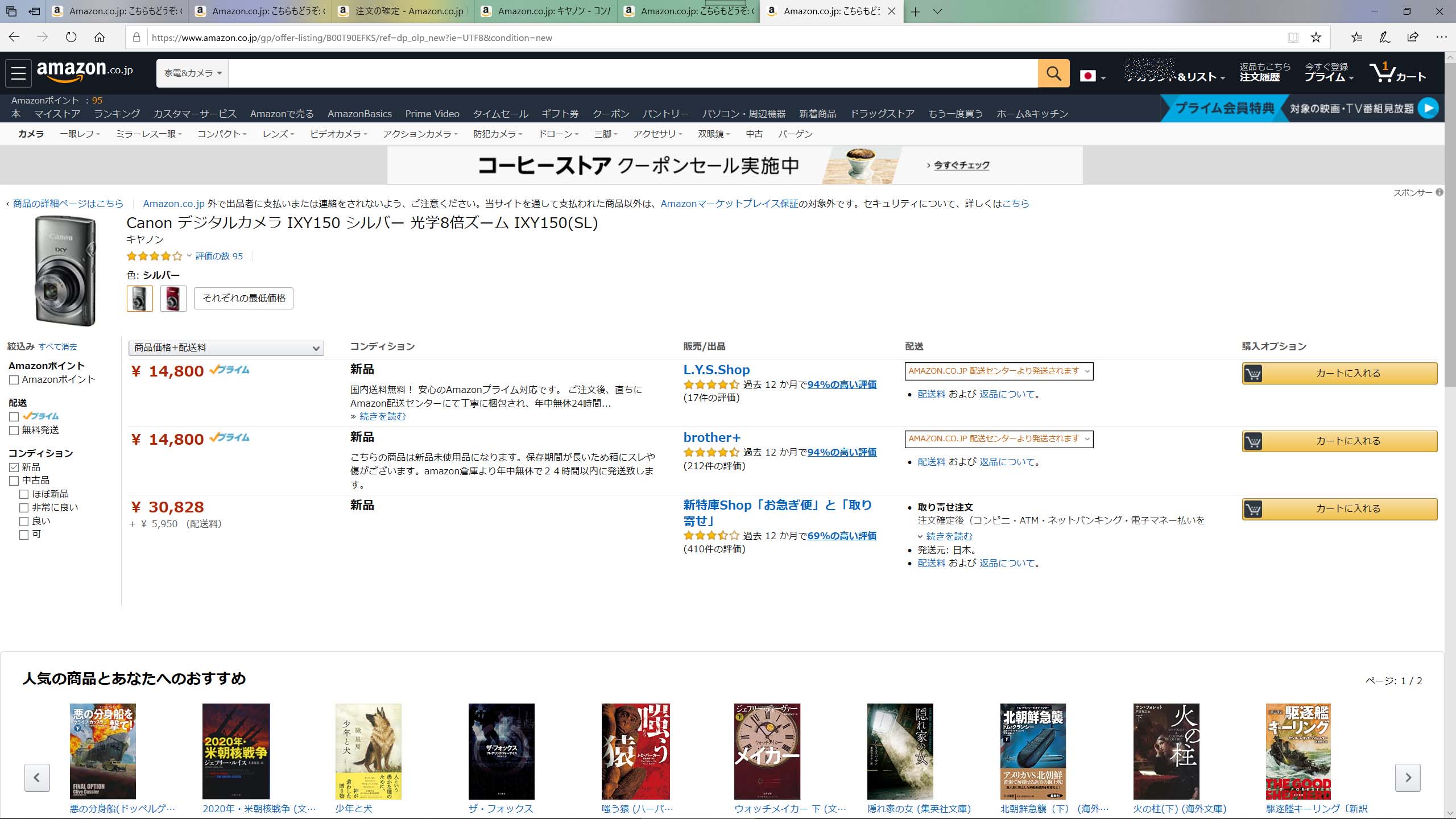Screen dimensions: 1456x819
Task: Click the sponsor info icon
Action: pyautogui.click(x=1439, y=192)
